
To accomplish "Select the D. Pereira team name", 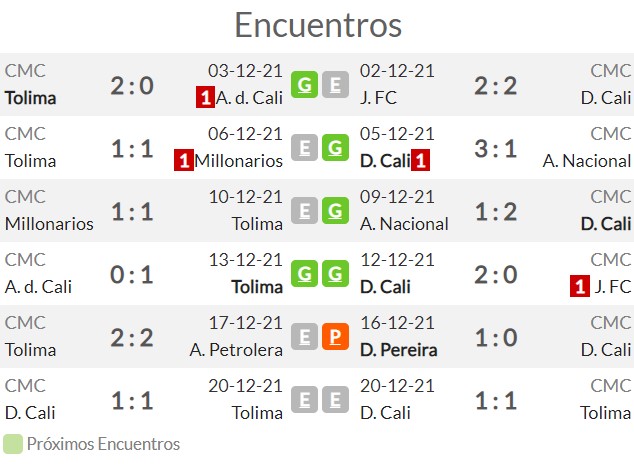I will (x=398, y=350).
